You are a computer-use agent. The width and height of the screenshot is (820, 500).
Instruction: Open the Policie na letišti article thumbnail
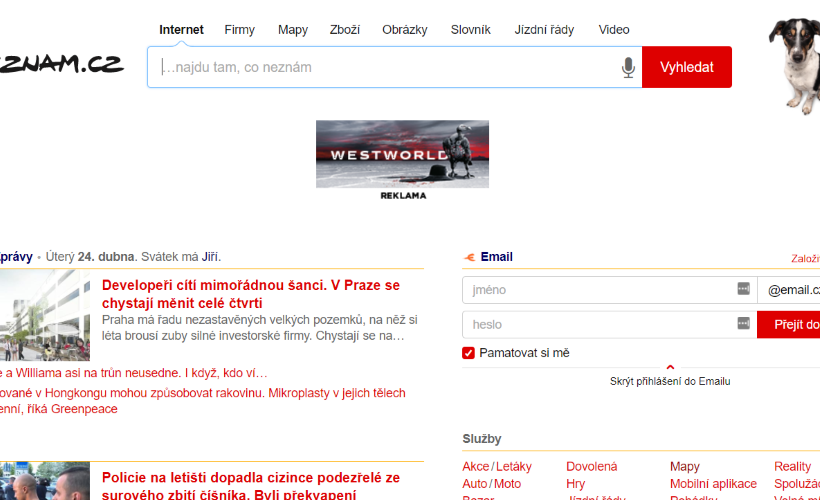tap(45, 481)
